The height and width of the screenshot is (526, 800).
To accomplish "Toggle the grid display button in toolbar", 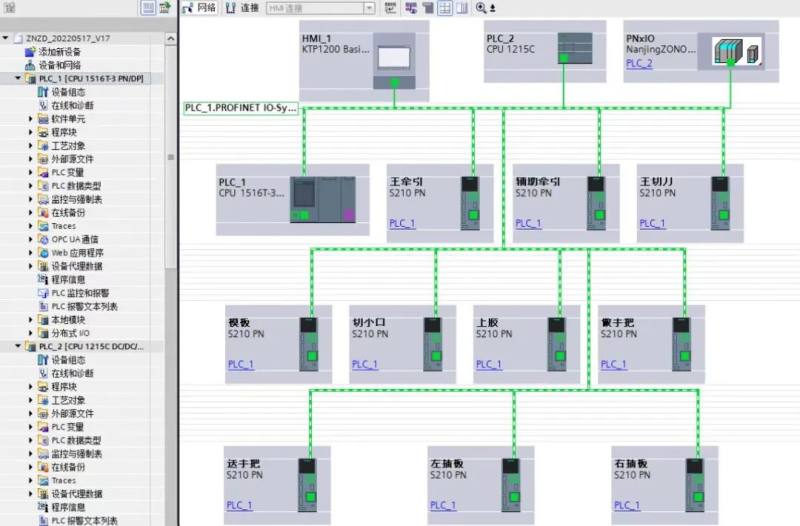I will (x=446, y=8).
